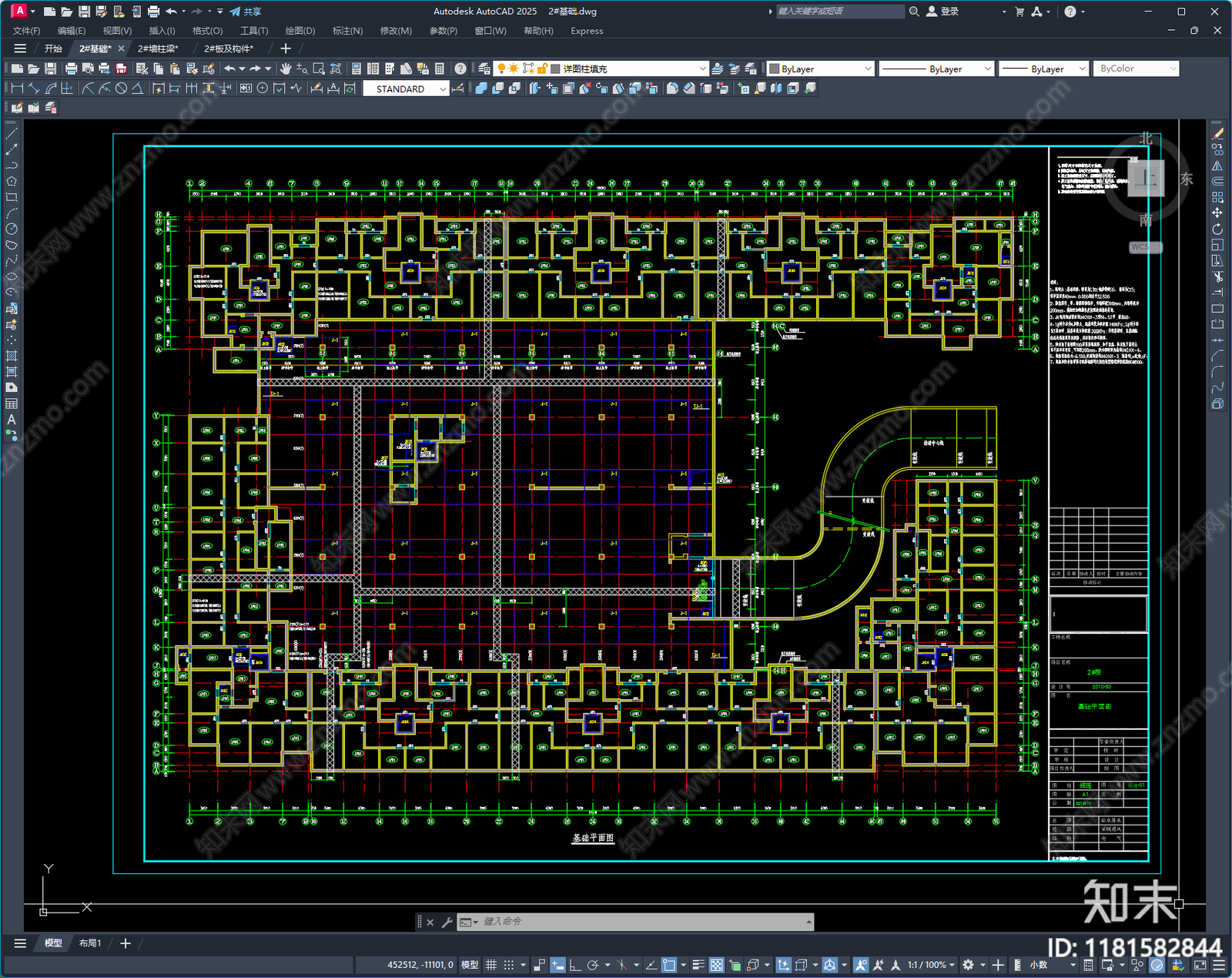Expand the quick access toolbar customize arrow
Screen dimensions: 1232x978
(220, 12)
